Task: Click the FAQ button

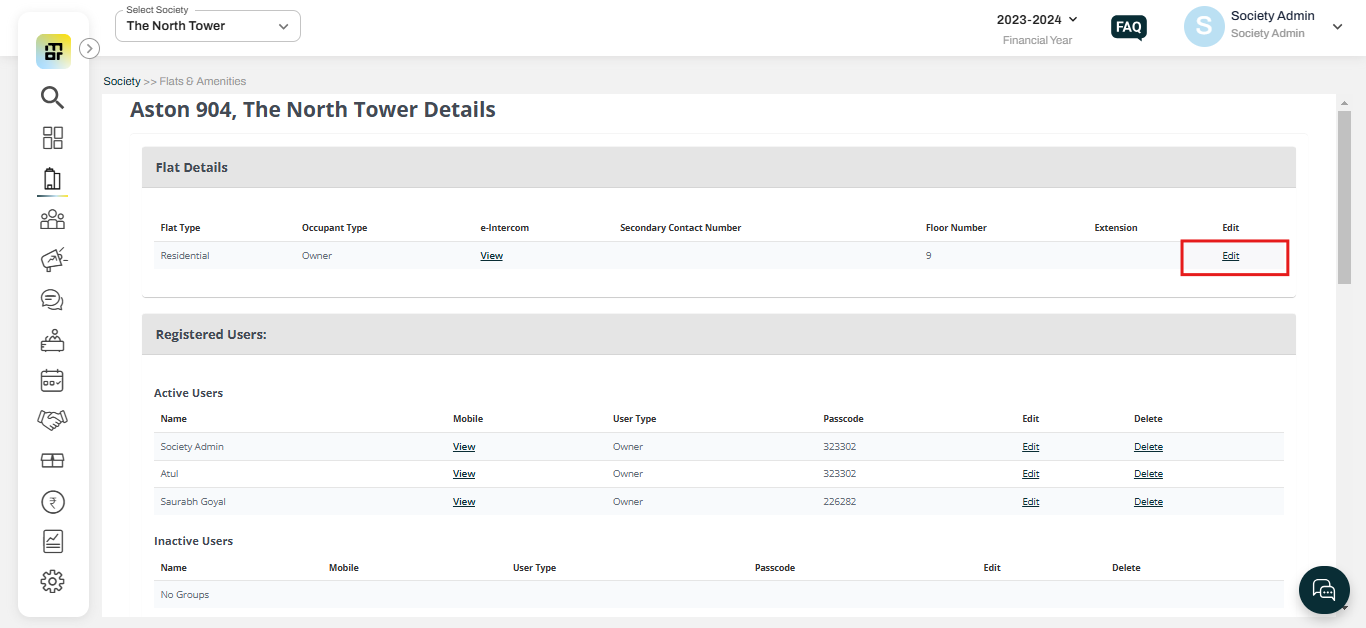Action: click(1129, 27)
